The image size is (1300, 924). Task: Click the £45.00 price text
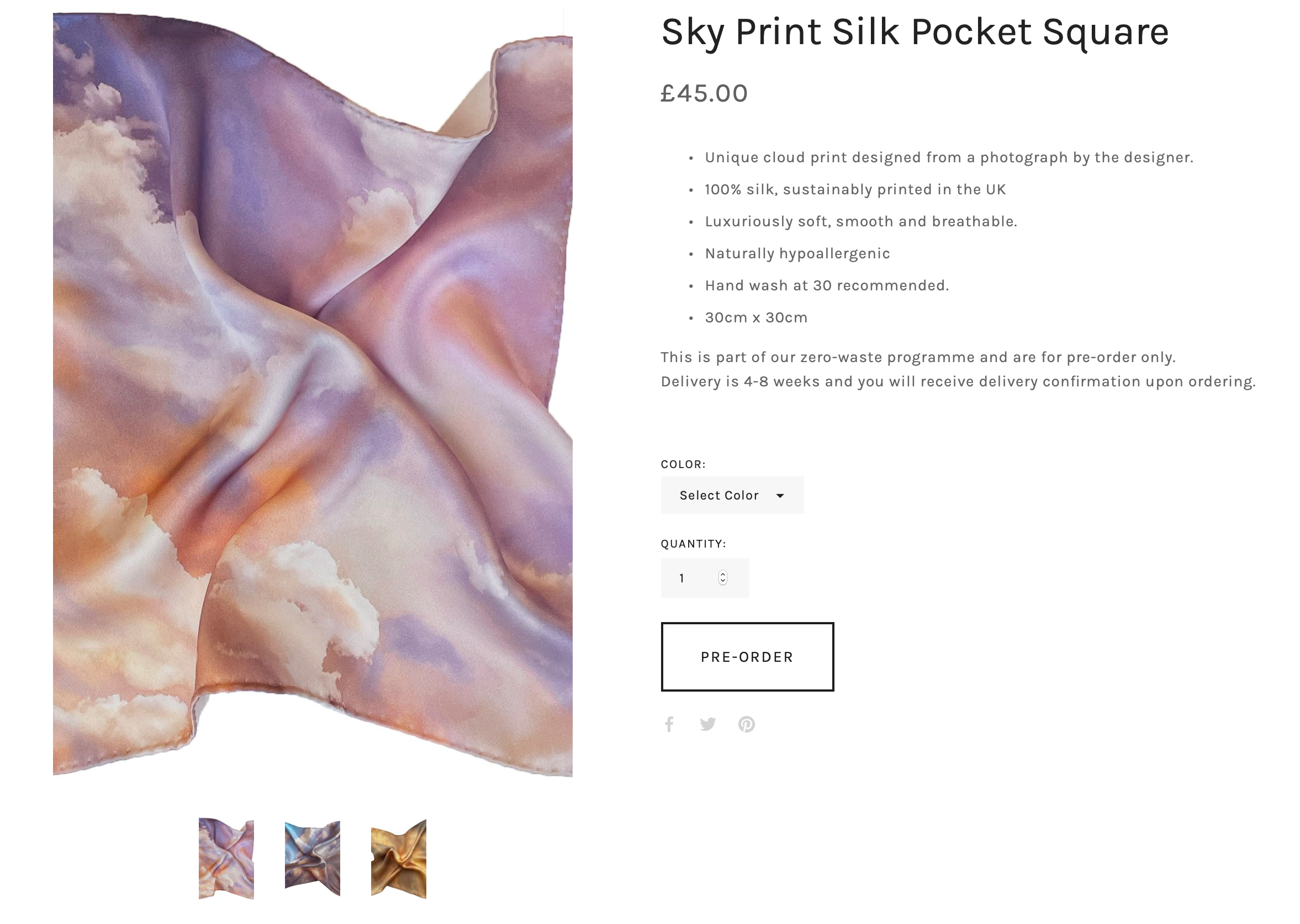click(x=704, y=93)
